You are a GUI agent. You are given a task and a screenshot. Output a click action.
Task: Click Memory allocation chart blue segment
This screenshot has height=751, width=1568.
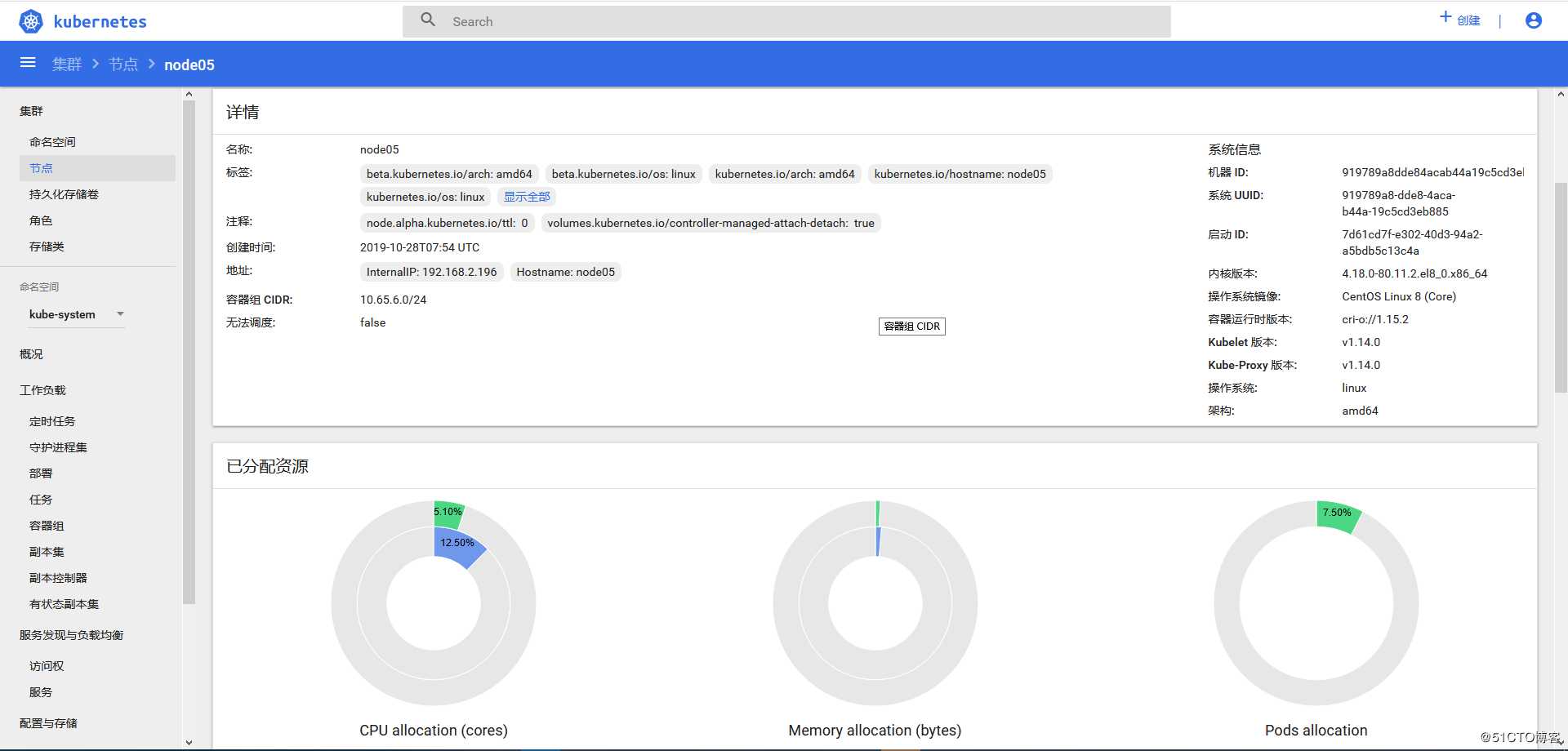point(878,541)
